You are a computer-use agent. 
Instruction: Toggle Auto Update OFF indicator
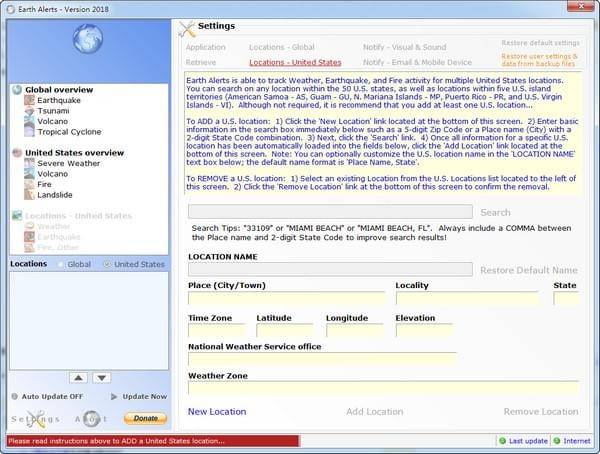[x=14, y=397]
